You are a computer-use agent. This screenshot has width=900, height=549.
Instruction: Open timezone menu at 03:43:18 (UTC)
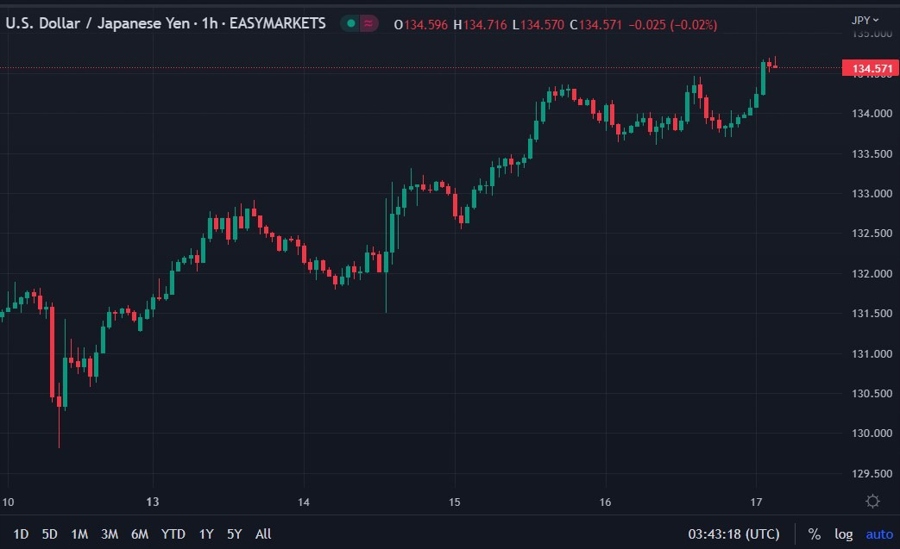pos(734,534)
